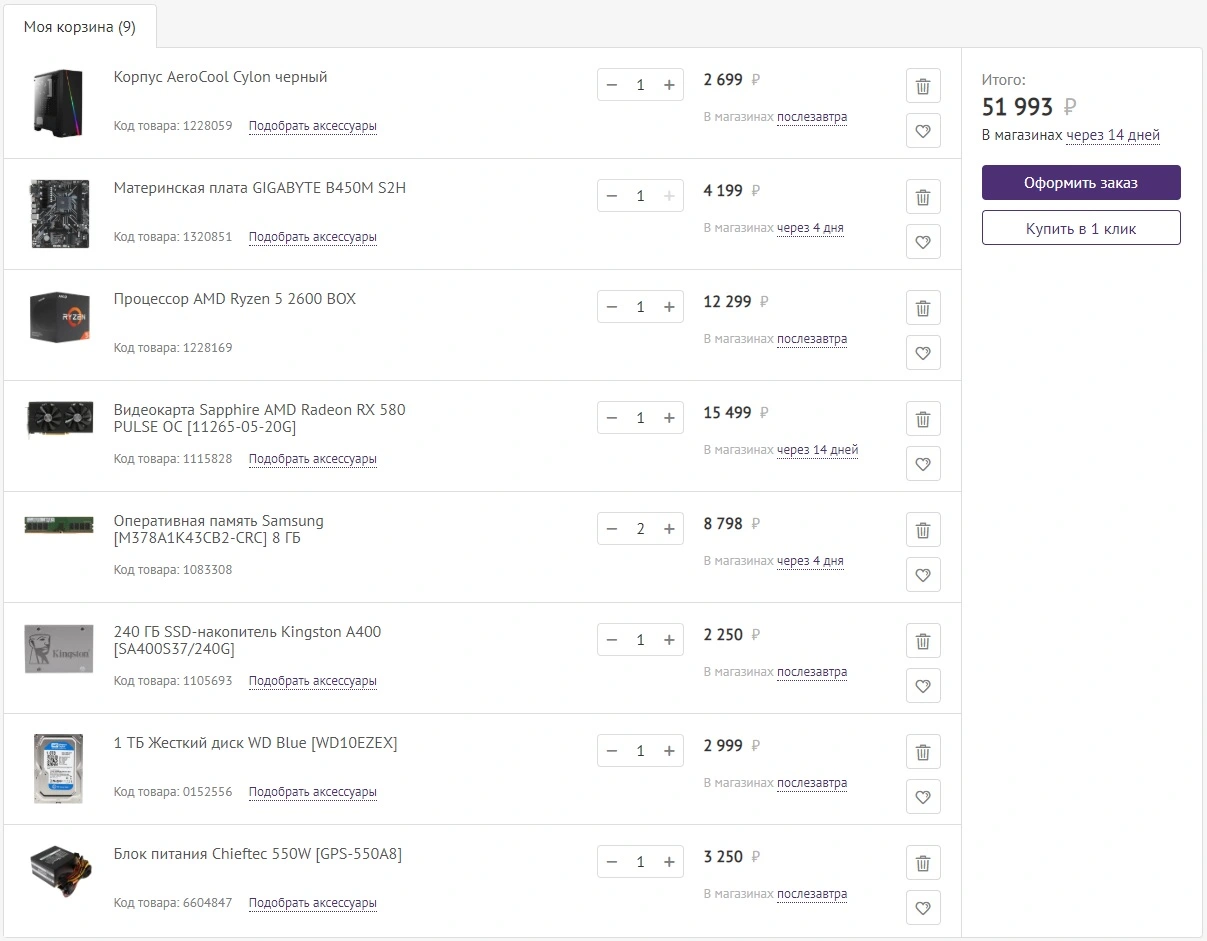Open Kingston SSD thumbnail image
This screenshot has height=941, width=1207.
(58, 648)
